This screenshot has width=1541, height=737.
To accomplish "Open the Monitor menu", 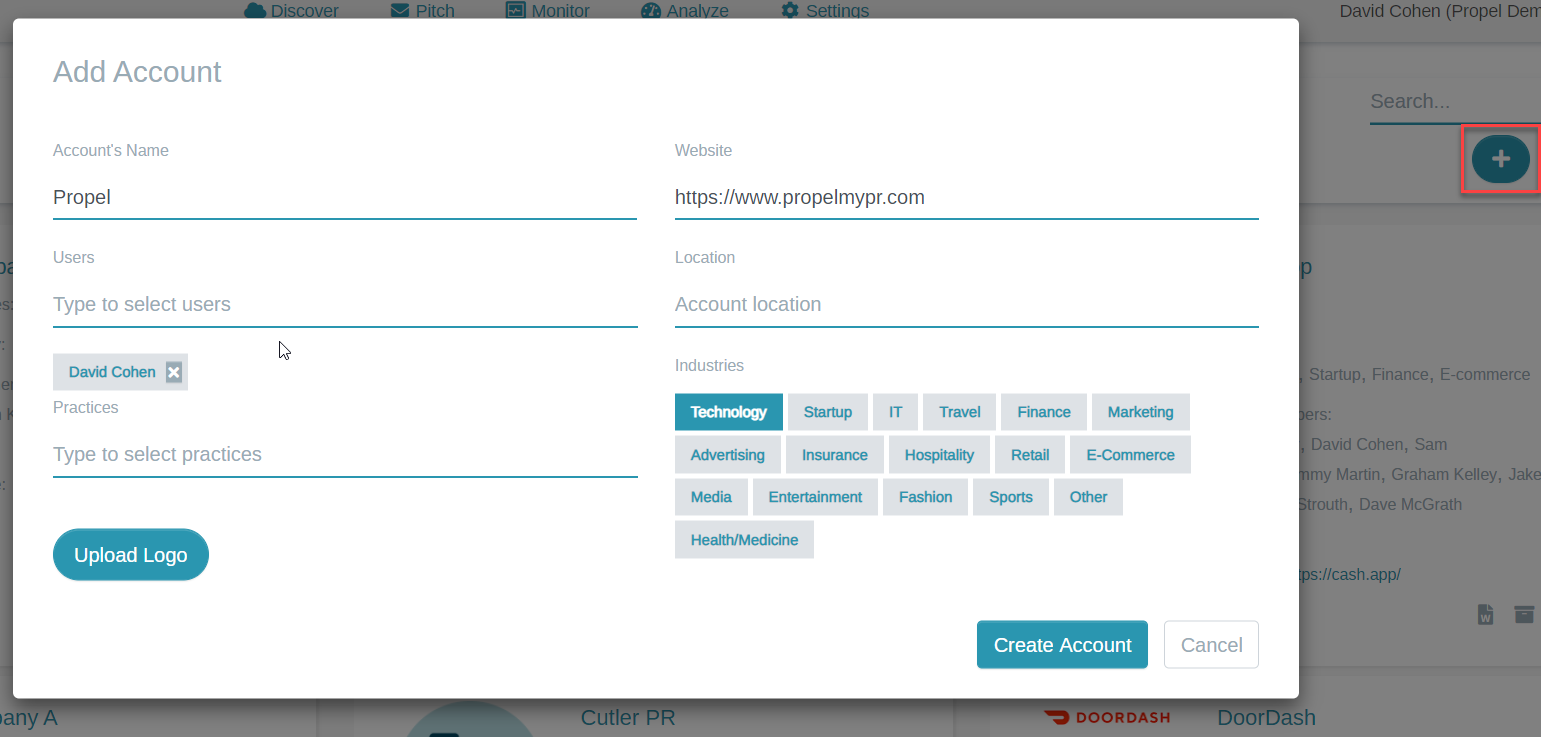I will [548, 11].
